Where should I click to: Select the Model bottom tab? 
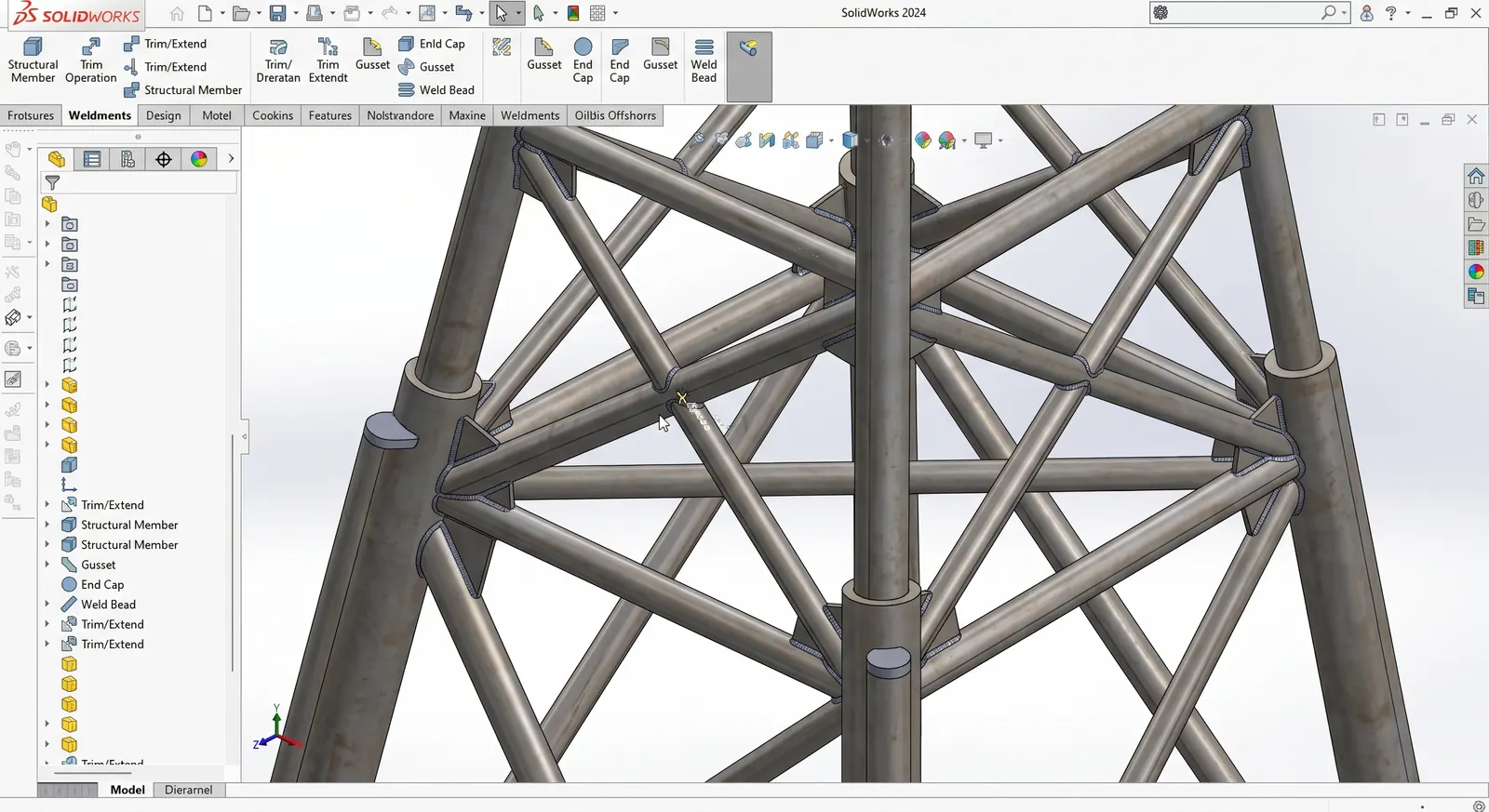point(127,790)
